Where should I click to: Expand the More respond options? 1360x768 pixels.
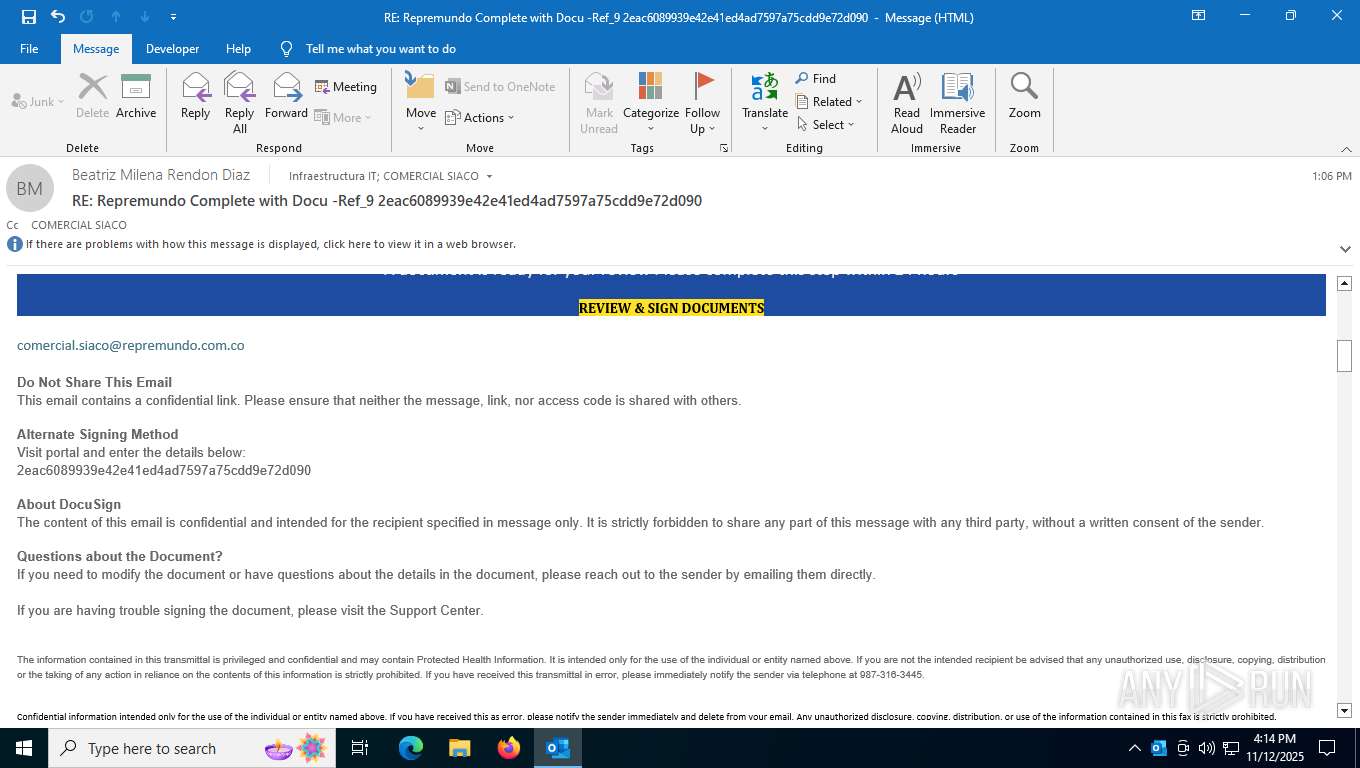pyautogui.click(x=343, y=117)
